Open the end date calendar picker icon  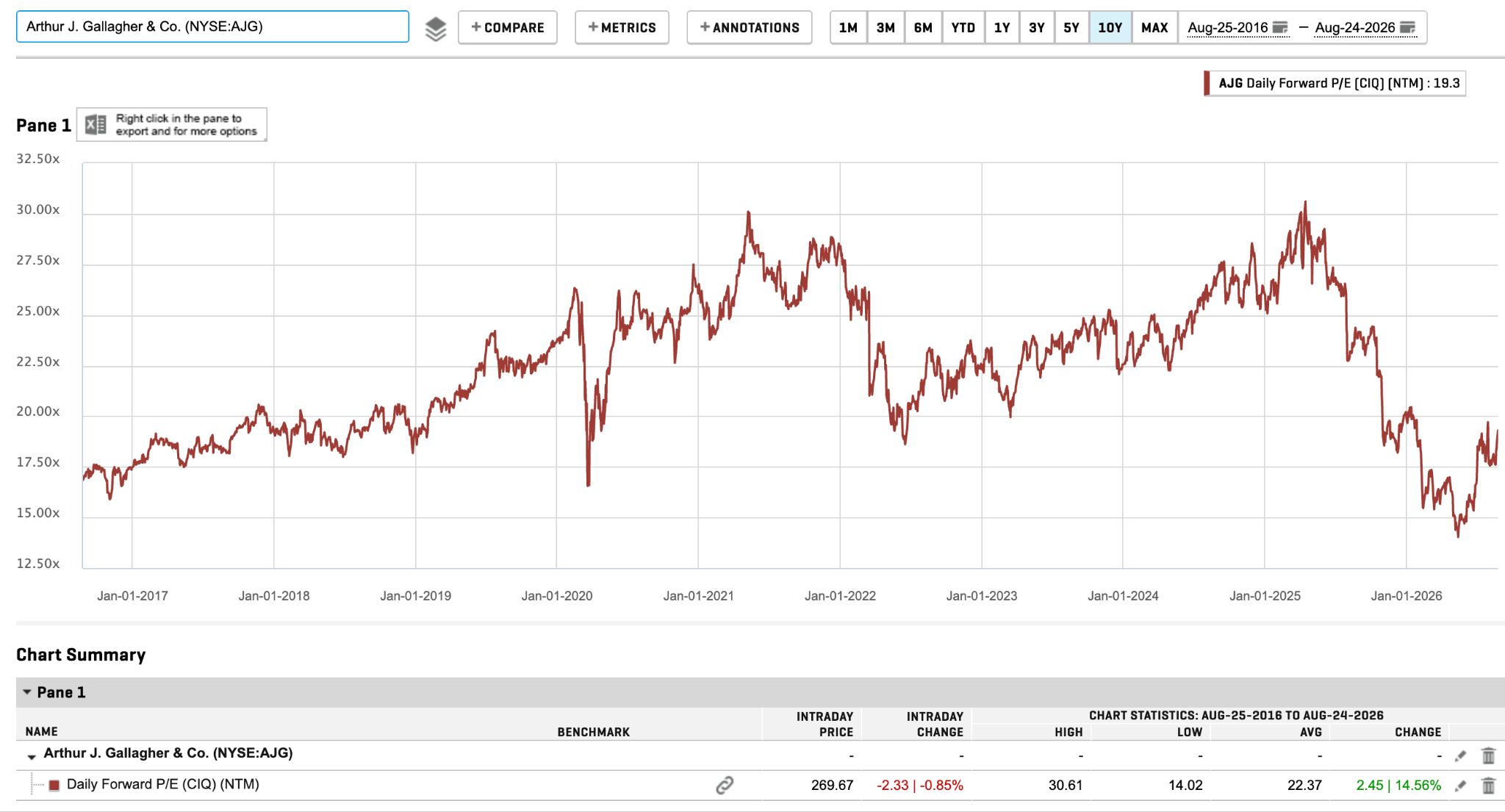click(1408, 28)
